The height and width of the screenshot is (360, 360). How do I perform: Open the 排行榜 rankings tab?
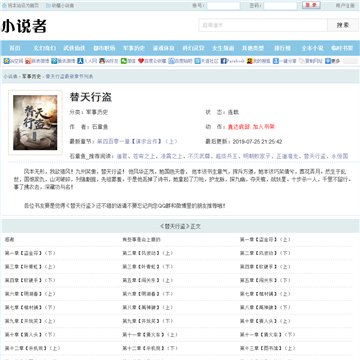pyautogui.click(x=282, y=48)
